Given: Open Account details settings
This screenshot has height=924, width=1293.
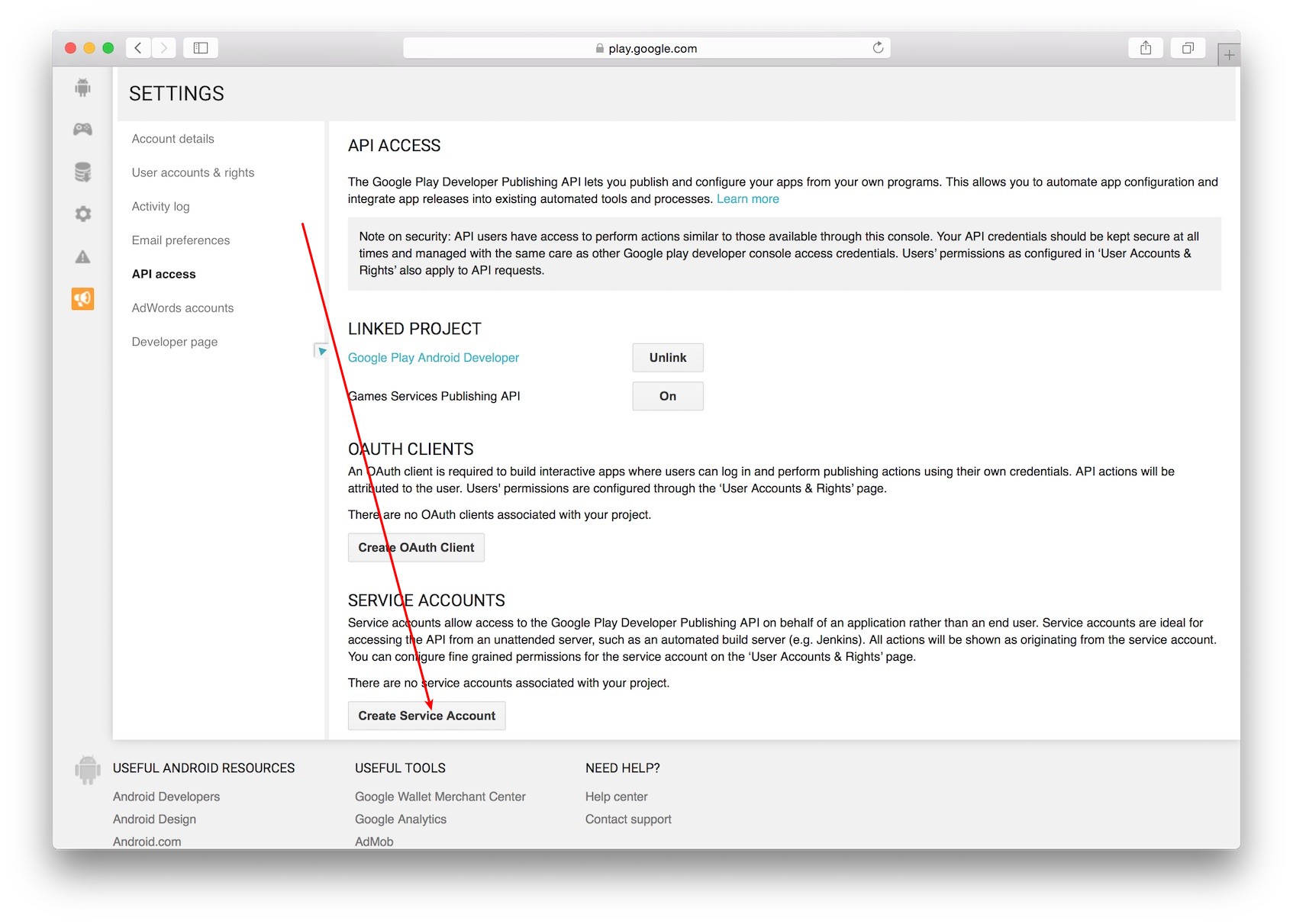Looking at the screenshot, I should pyautogui.click(x=173, y=139).
